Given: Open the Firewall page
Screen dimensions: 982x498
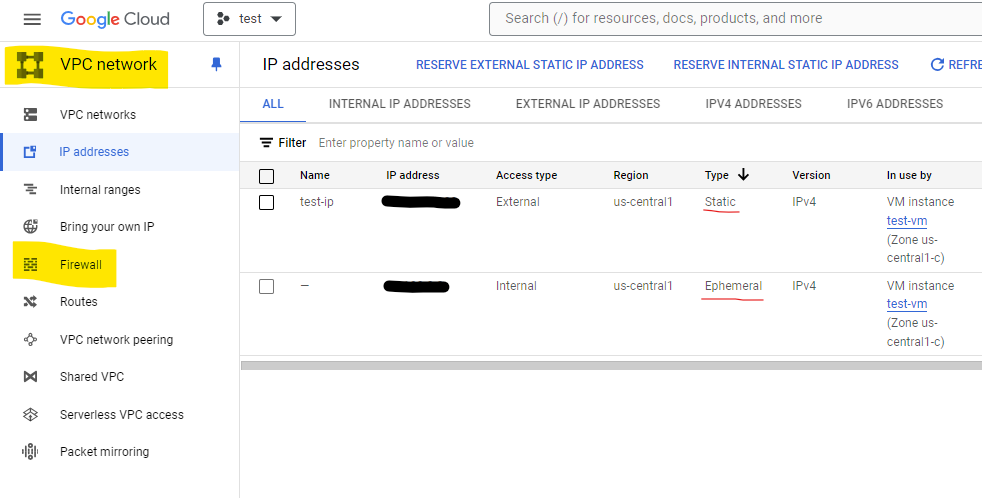Looking at the screenshot, I should [81, 264].
